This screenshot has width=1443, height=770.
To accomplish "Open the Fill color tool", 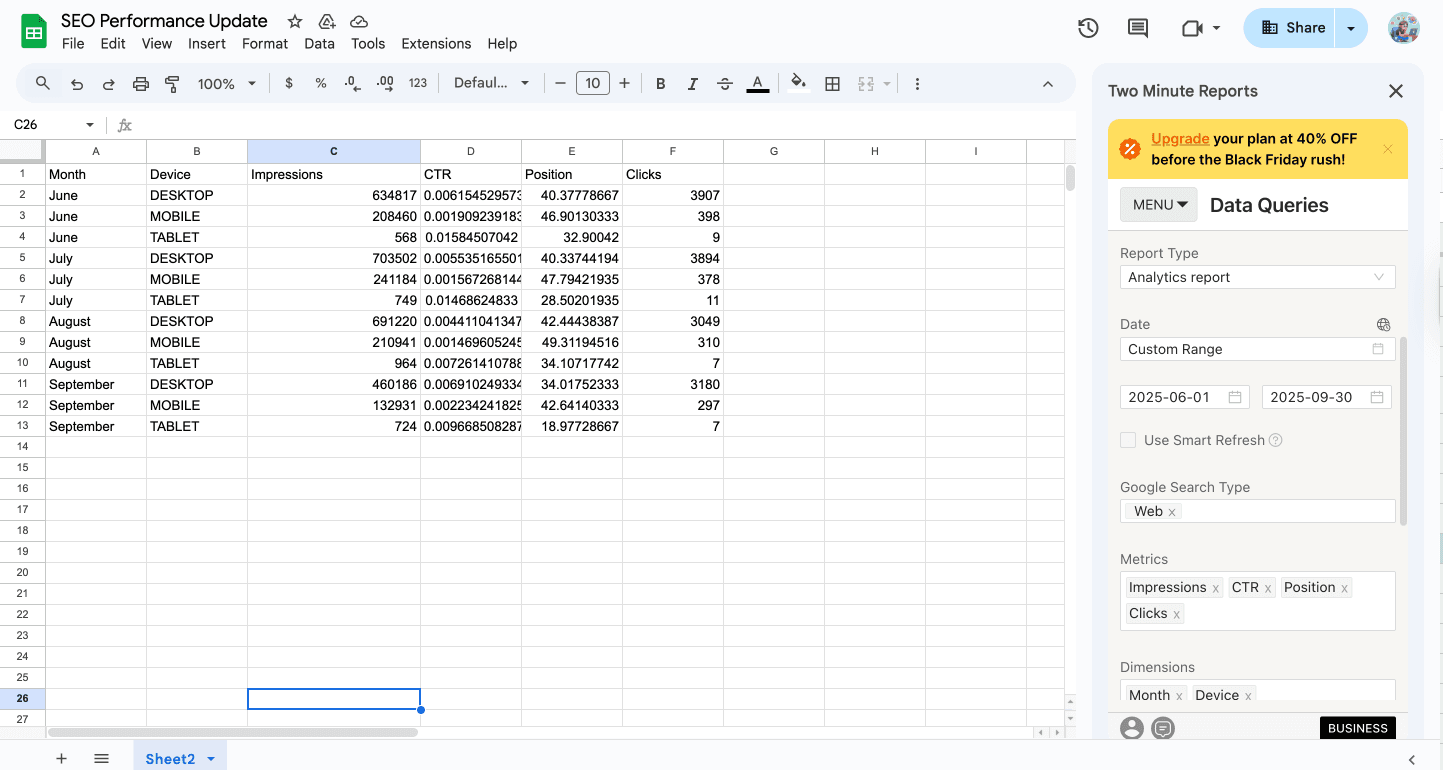I will tap(797, 83).
